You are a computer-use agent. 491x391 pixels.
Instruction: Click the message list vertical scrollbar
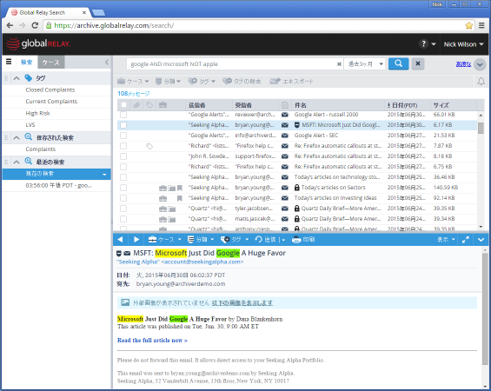click(x=481, y=170)
